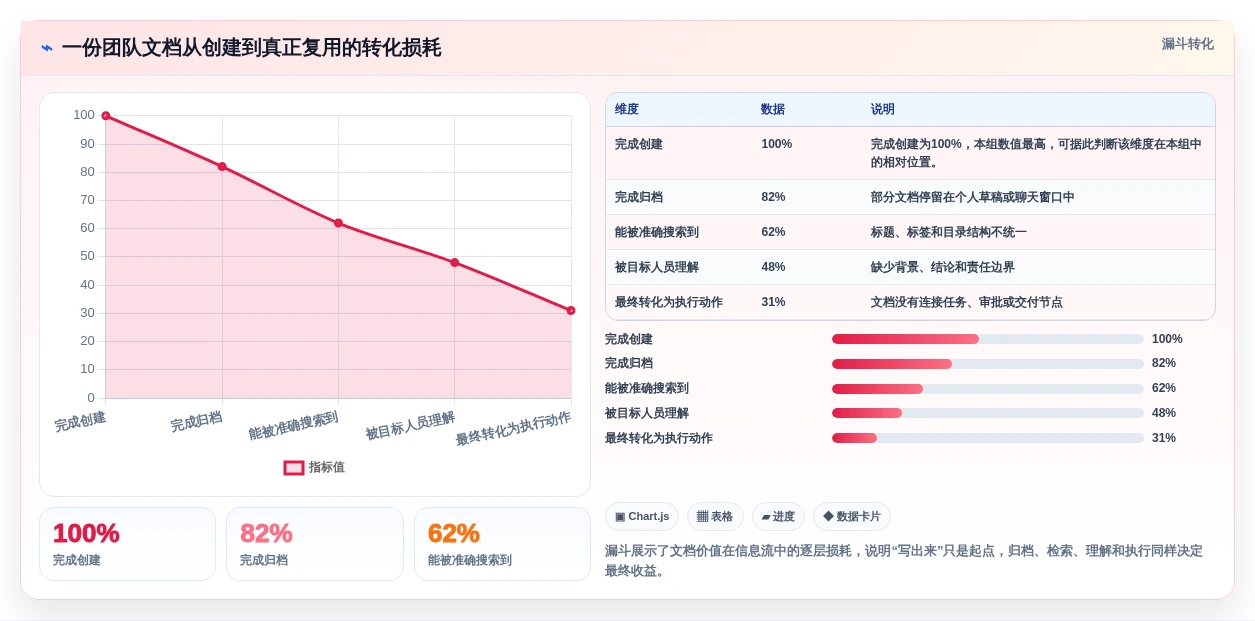Image resolution: width=1255 pixels, height=621 pixels.
Task: Click the y-axis tick label 50
Action: click(x=88, y=256)
